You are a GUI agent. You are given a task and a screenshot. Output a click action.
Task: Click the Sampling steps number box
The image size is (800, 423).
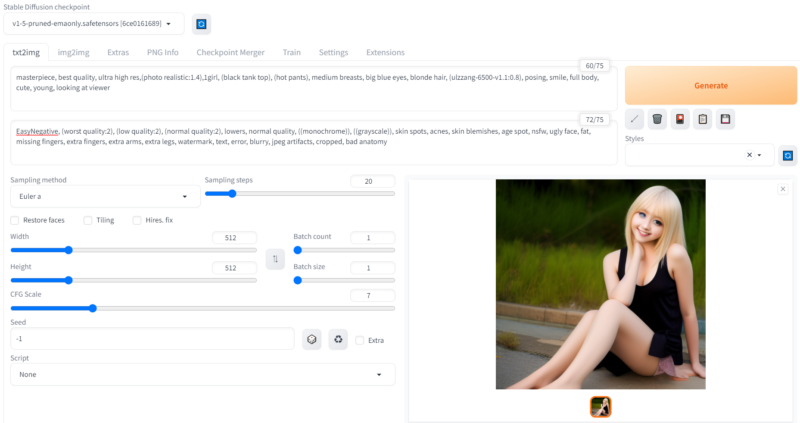pos(372,181)
